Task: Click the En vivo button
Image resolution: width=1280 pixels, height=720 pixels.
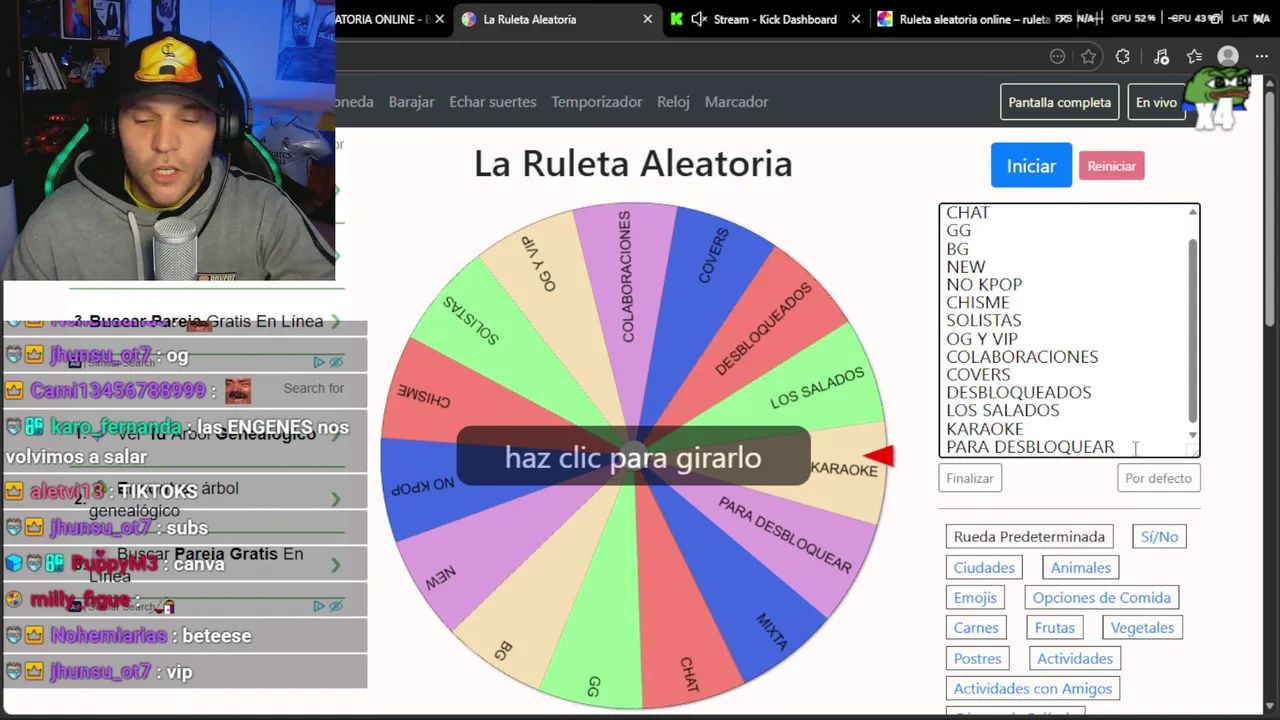Action: 1156,102
